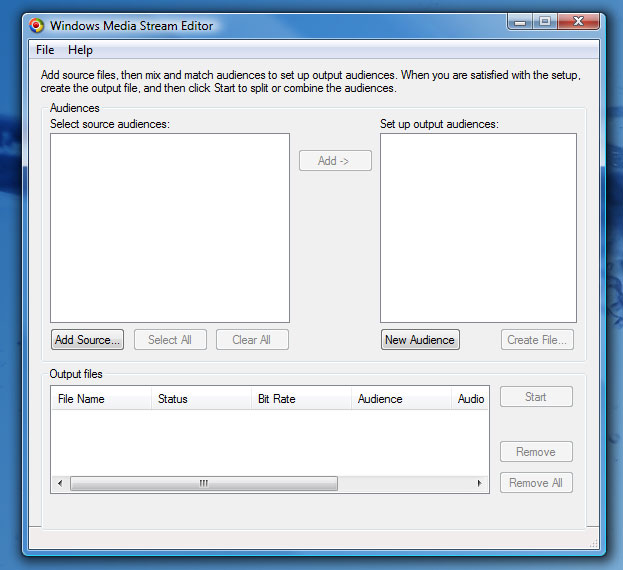Screen dimensions: 623x570
Task: Click the Clear All button
Action: (x=252, y=340)
